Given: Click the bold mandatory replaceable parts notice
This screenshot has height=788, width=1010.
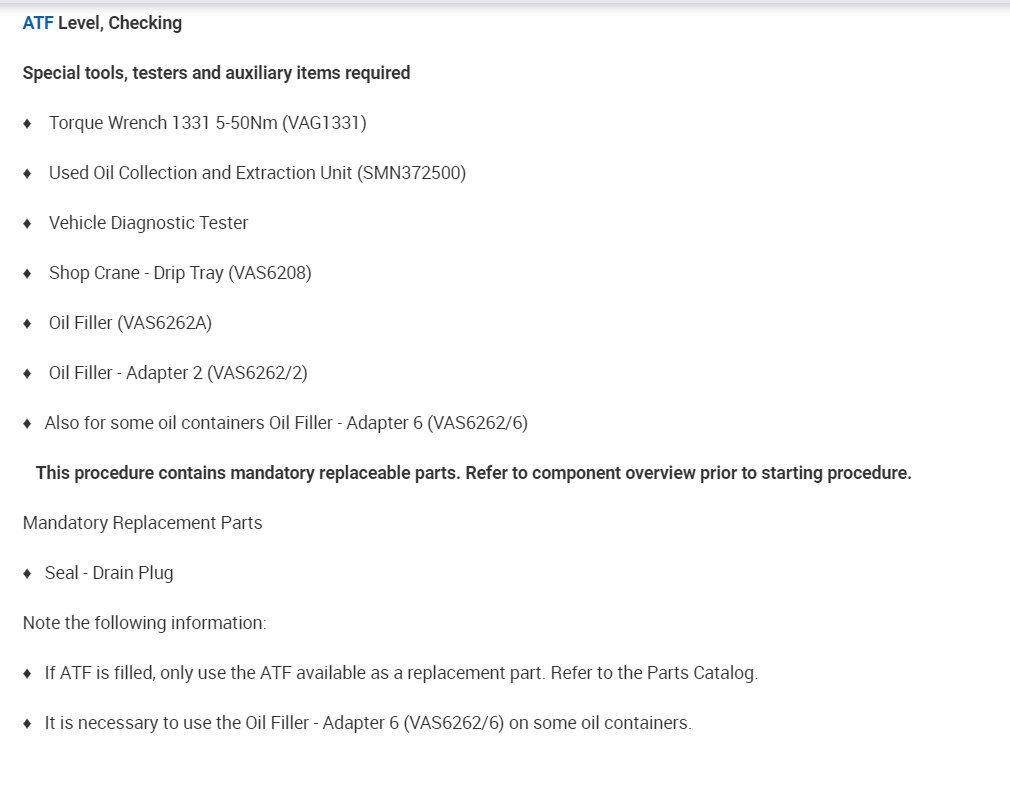Looking at the screenshot, I should point(473,473).
